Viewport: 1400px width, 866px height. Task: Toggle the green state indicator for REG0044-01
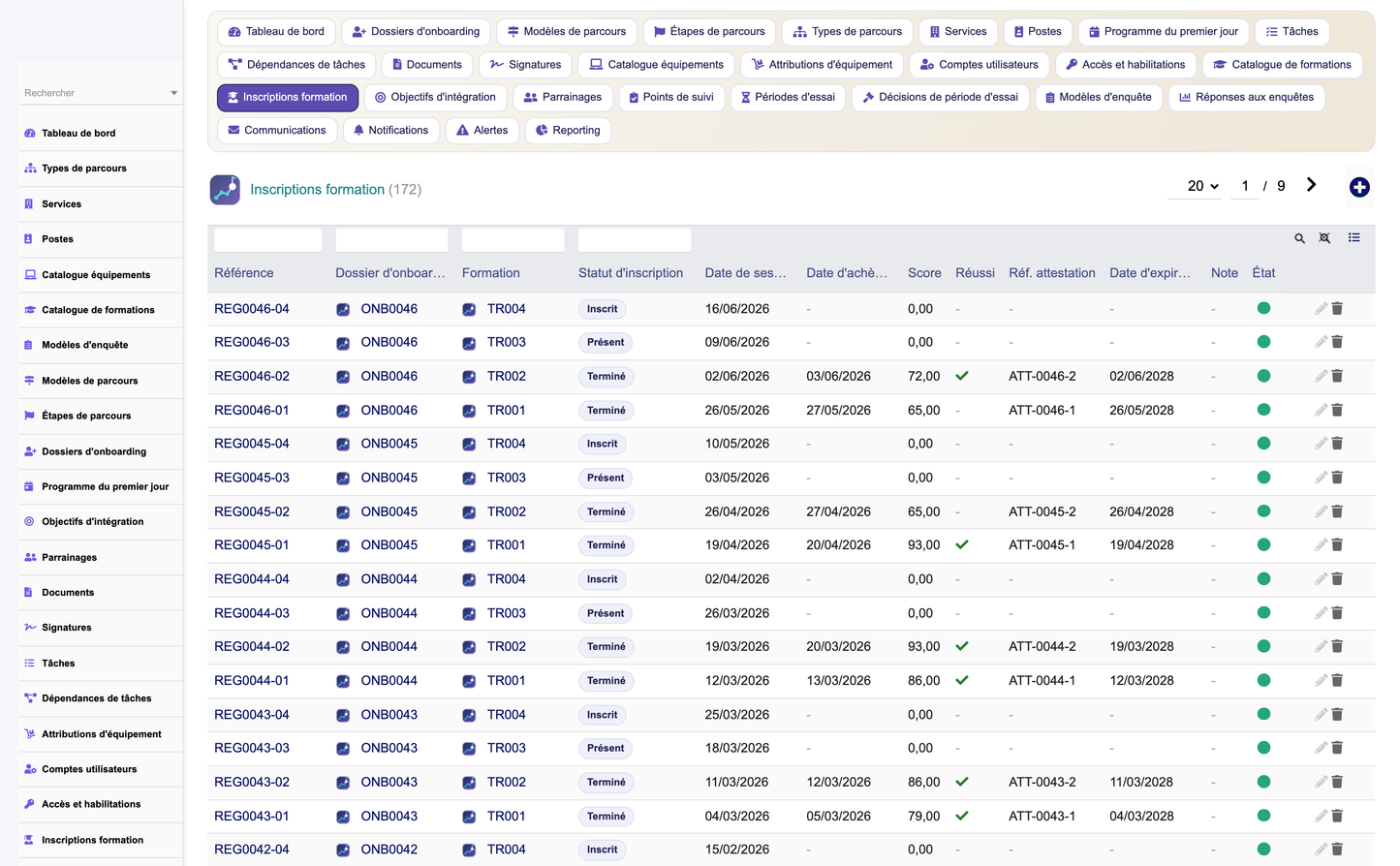coord(1263,680)
